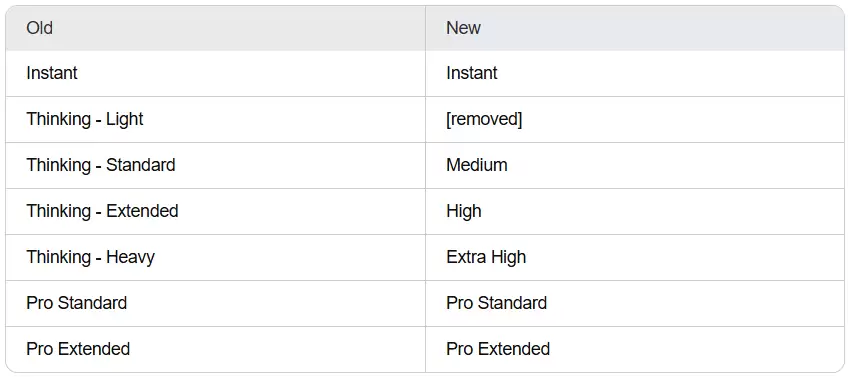Select the "Thinking - Standard" cell
Image resolution: width=849 pixels, height=377 pixels.
pos(215,166)
